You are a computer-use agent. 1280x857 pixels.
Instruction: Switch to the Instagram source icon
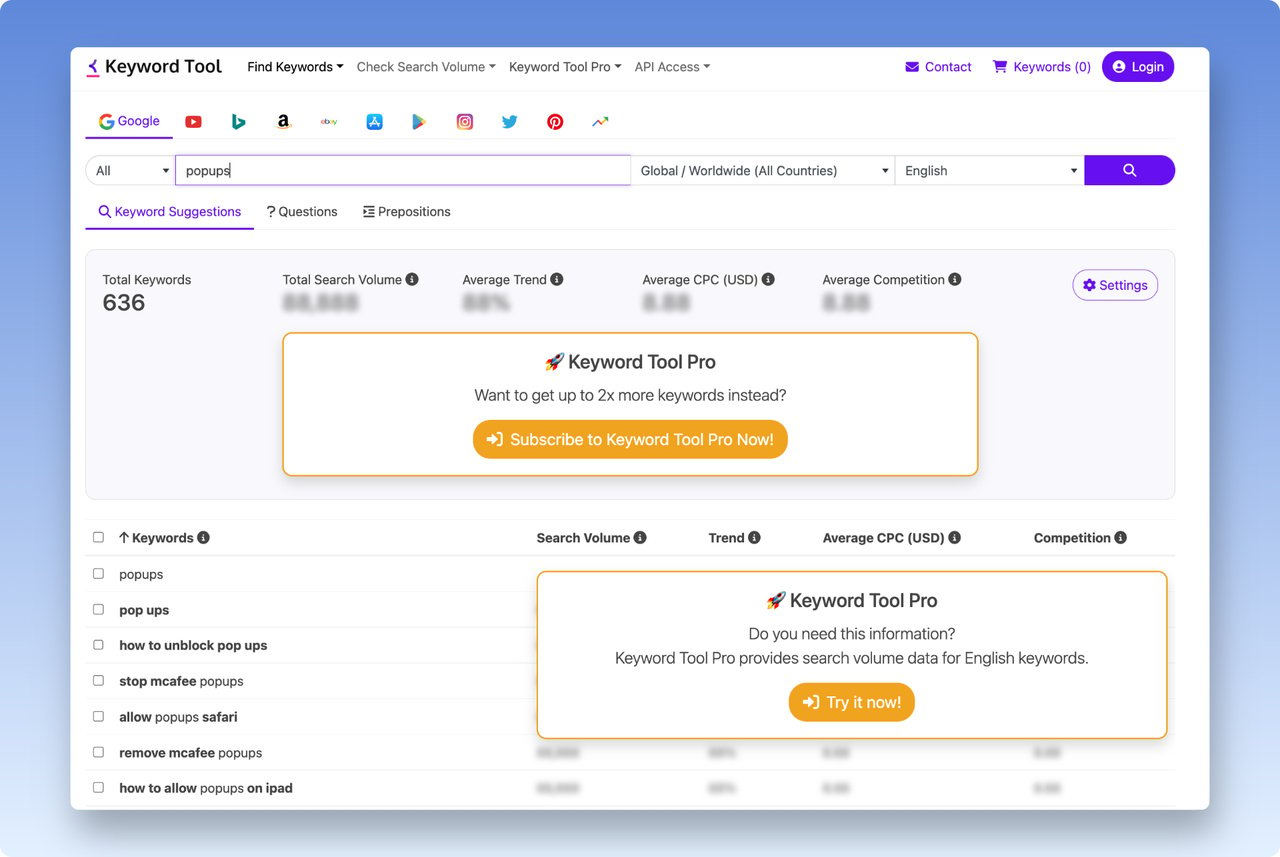(x=465, y=122)
